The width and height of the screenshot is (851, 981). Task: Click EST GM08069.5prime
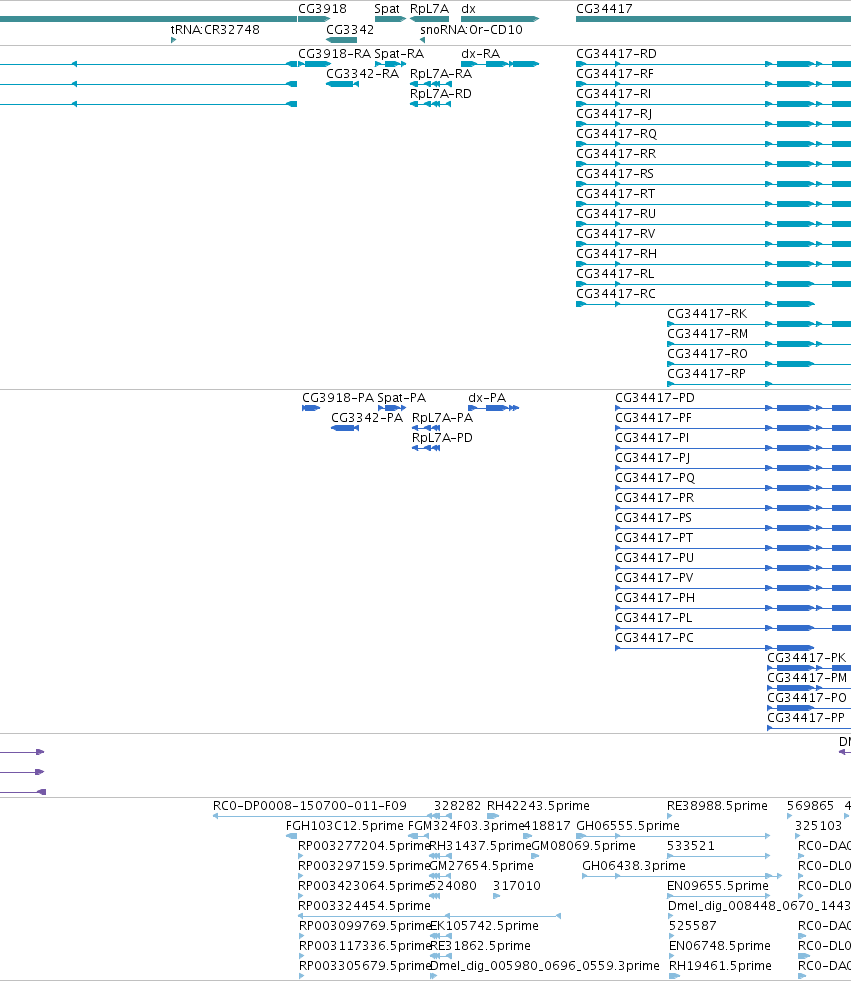(x=583, y=846)
